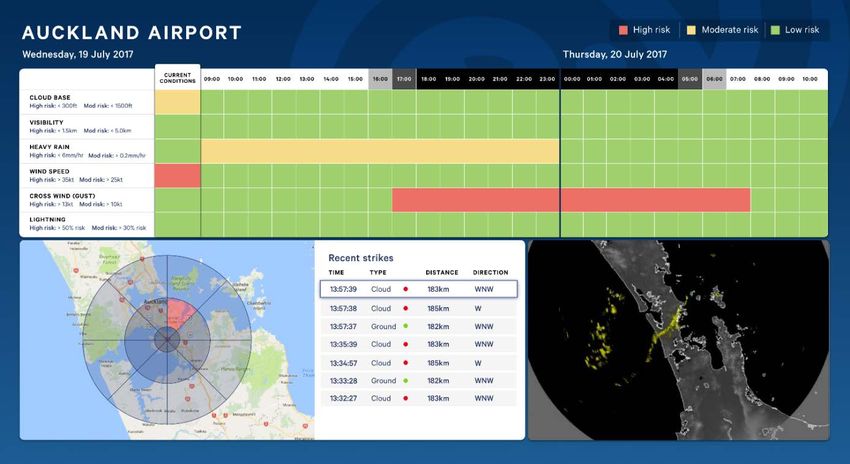Select the 13:57:37 Ground strike row
This screenshot has width=850, height=464.
click(418, 326)
